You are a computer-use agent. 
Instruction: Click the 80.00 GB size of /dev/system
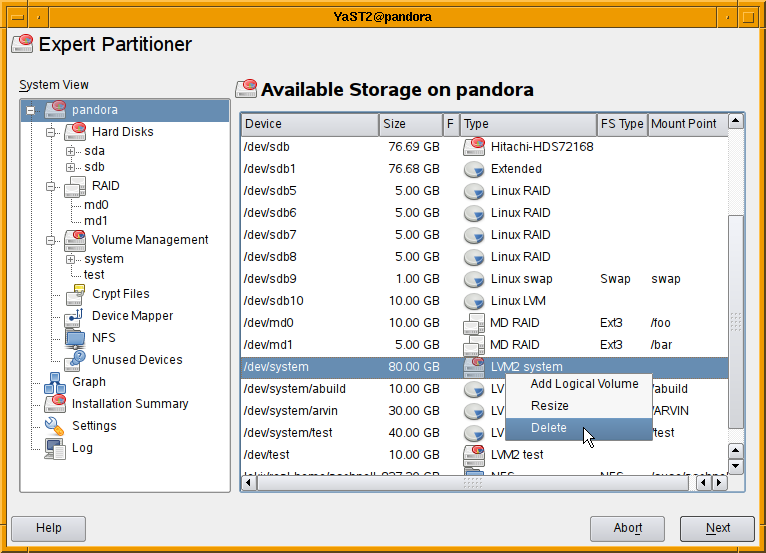click(x=414, y=367)
